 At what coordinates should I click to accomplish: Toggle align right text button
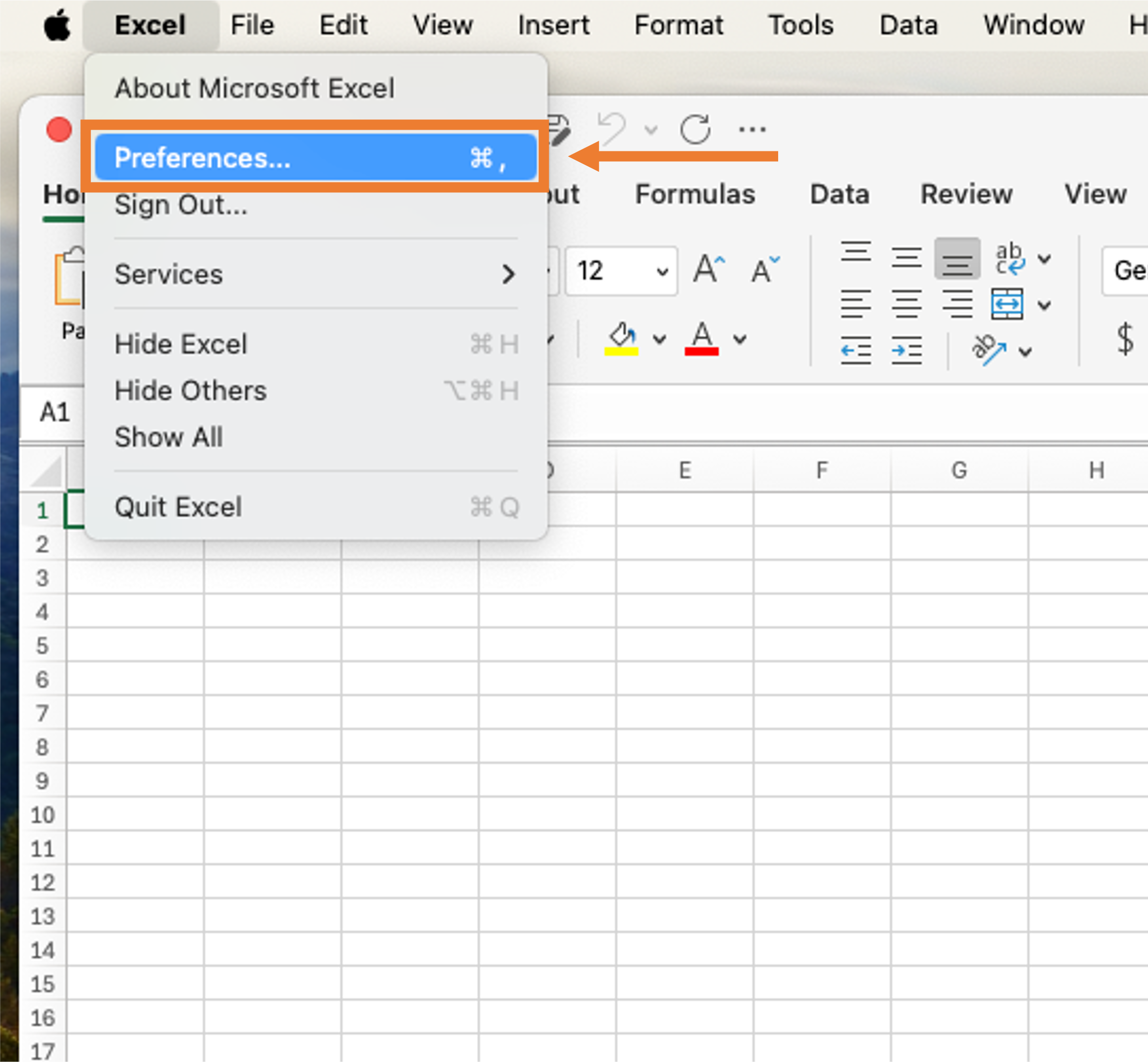pyautogui.click(x=957, y=304)
